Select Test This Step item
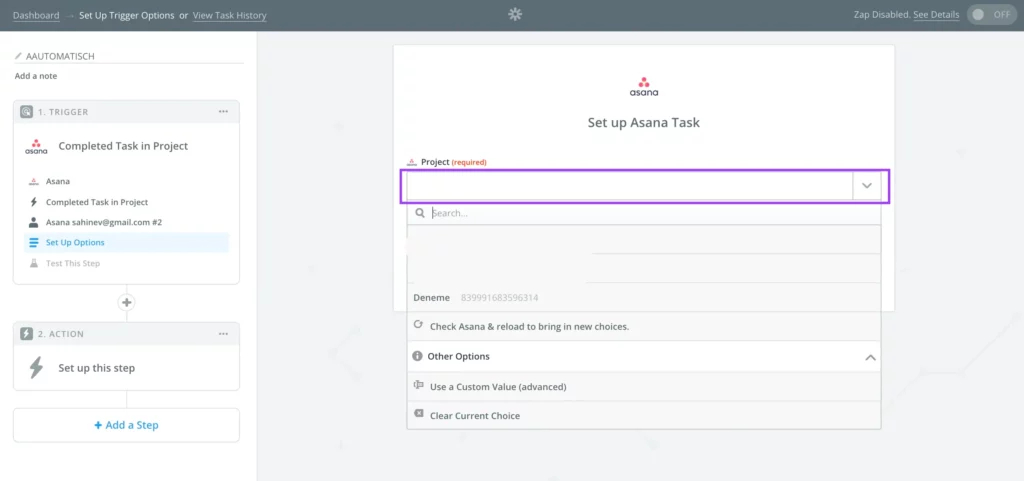This screenshot has height=481, width=1024. 127,263
